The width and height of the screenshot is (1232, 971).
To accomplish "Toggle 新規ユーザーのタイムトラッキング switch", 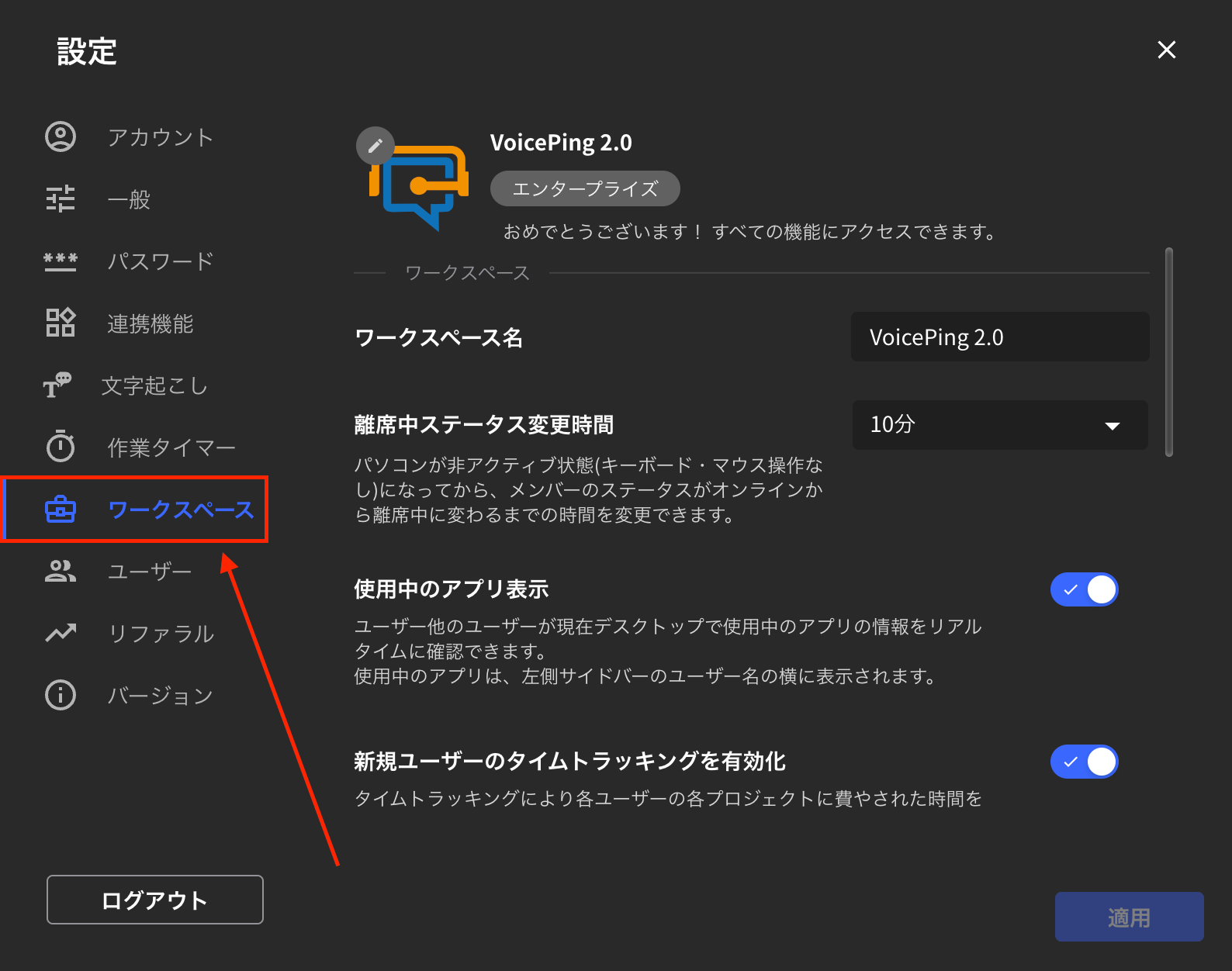I will coord(1084,762).
